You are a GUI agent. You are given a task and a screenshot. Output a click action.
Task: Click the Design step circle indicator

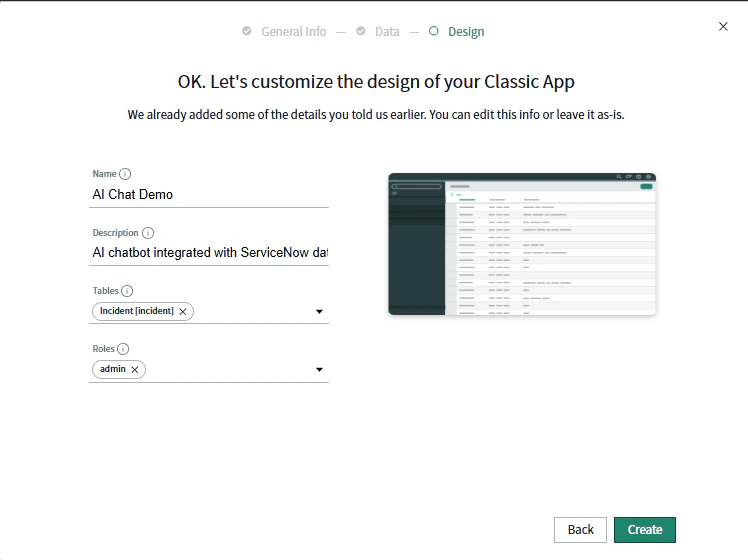coord(434,31)
